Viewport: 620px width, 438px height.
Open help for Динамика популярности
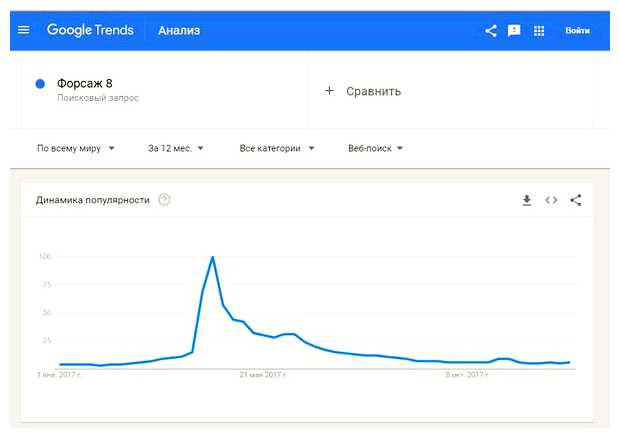coord(165,200)
